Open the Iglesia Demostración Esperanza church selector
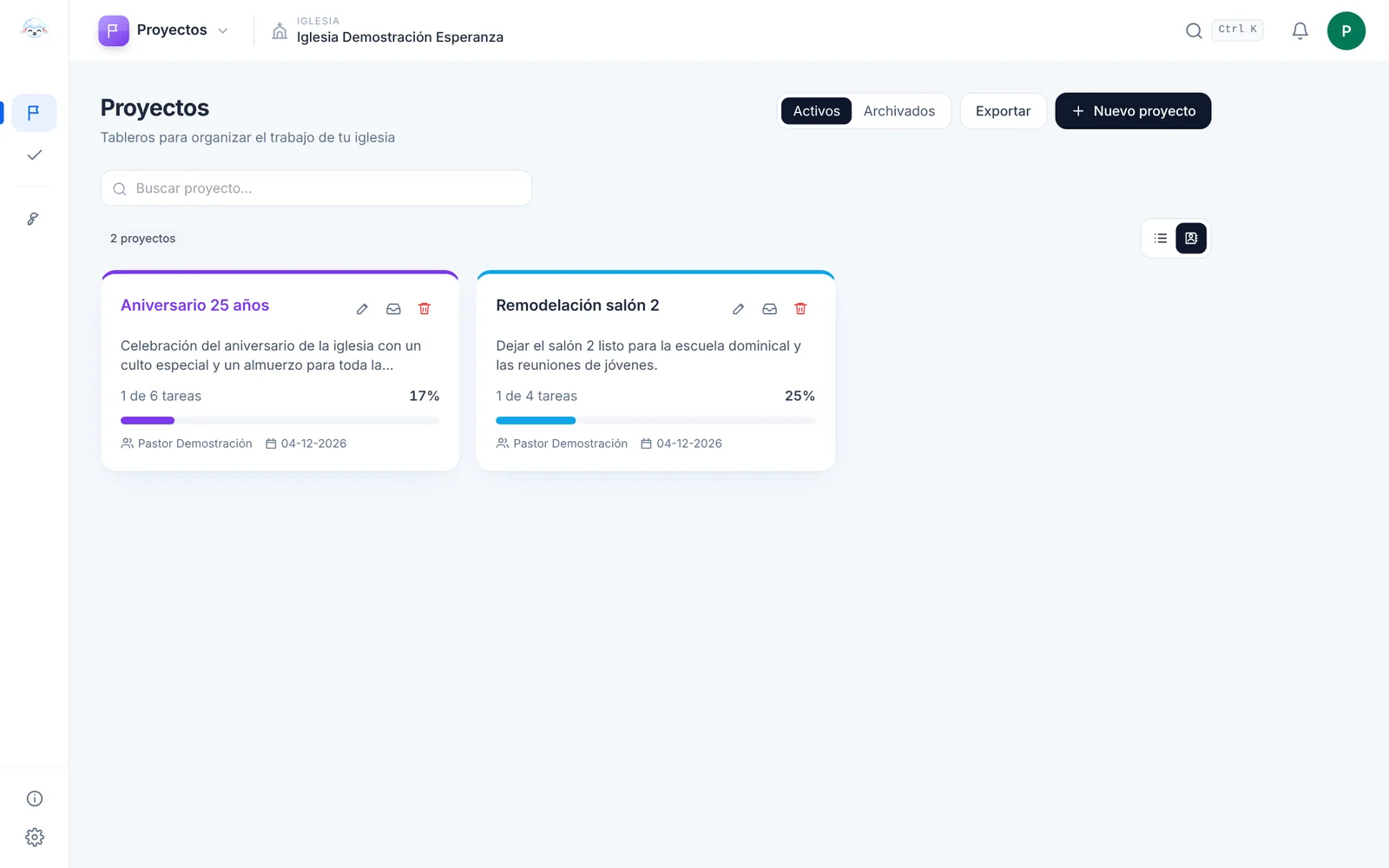The width and height of the screenshot is (1389, 868). tap(387, 30)
